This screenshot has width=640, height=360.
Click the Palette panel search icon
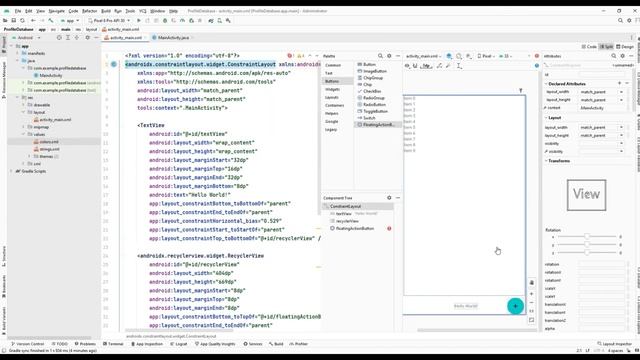click(x=380, y=56)
